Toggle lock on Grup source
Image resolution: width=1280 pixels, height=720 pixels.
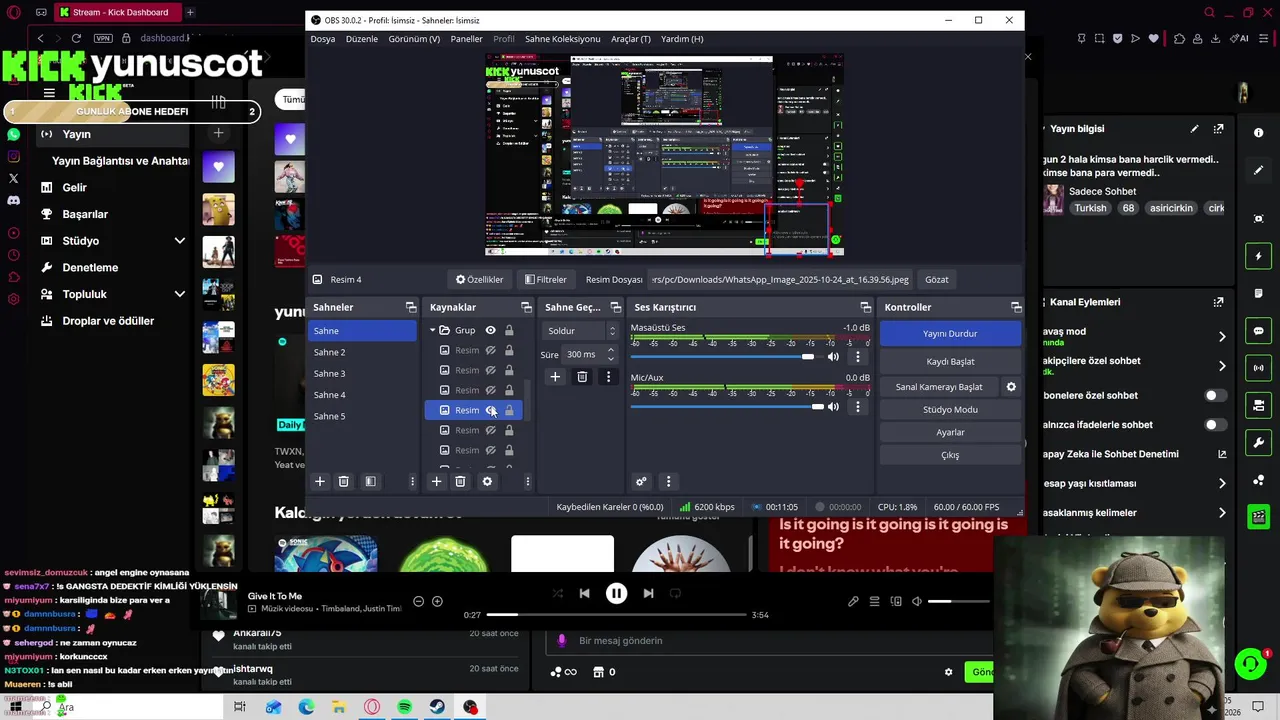[x=509, y=330]
